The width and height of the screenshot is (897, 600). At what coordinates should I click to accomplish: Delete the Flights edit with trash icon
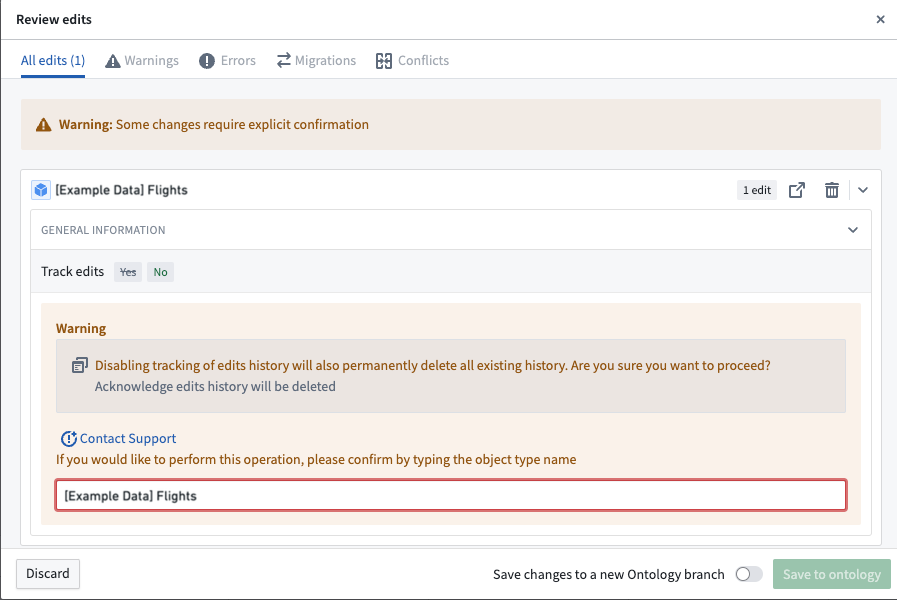[x=832, y=190]
